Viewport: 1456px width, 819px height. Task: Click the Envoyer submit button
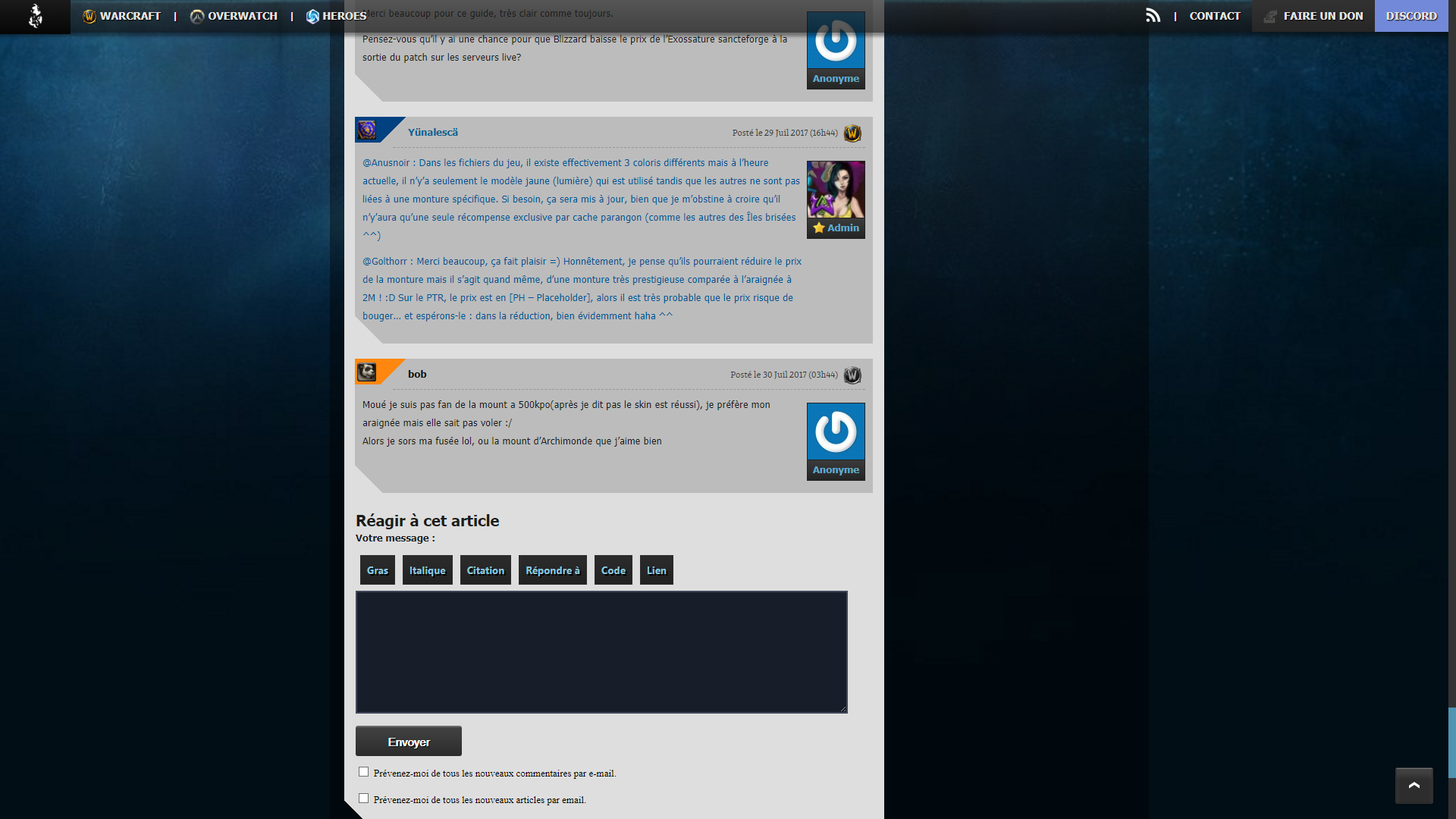[x=408, y=742]
